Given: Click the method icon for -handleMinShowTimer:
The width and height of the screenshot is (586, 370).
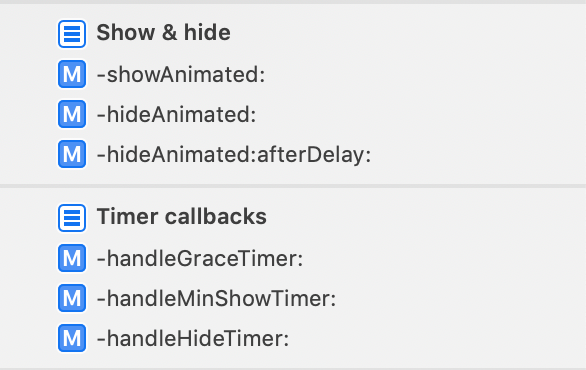Looking at the screenshot, I should 72,298.
